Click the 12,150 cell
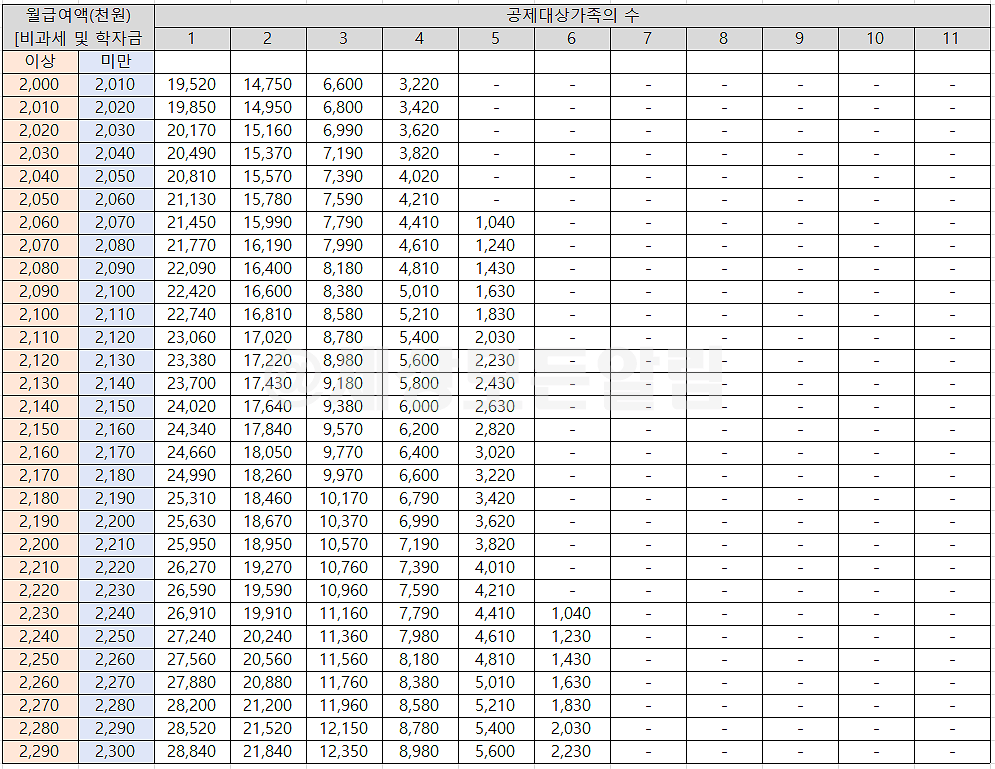 344,728
